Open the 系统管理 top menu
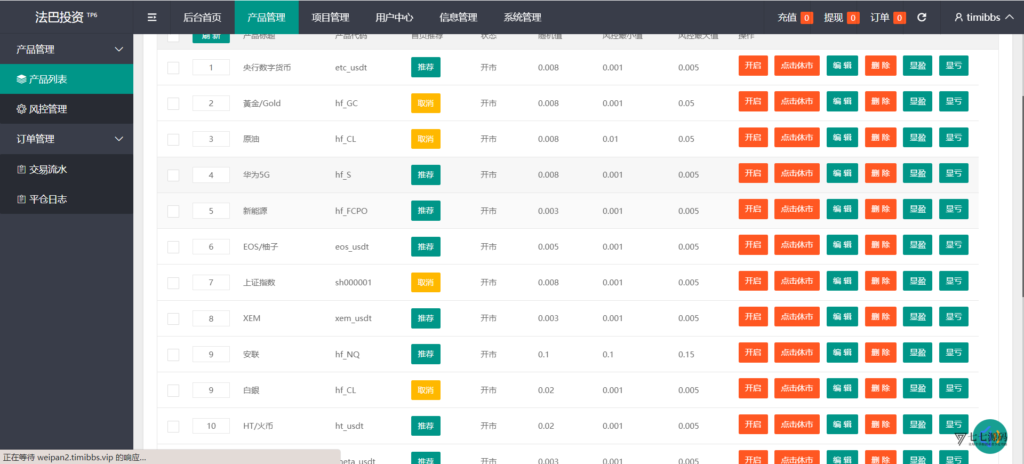This screenshot has width=1024, height=464. tap(522, 18)
